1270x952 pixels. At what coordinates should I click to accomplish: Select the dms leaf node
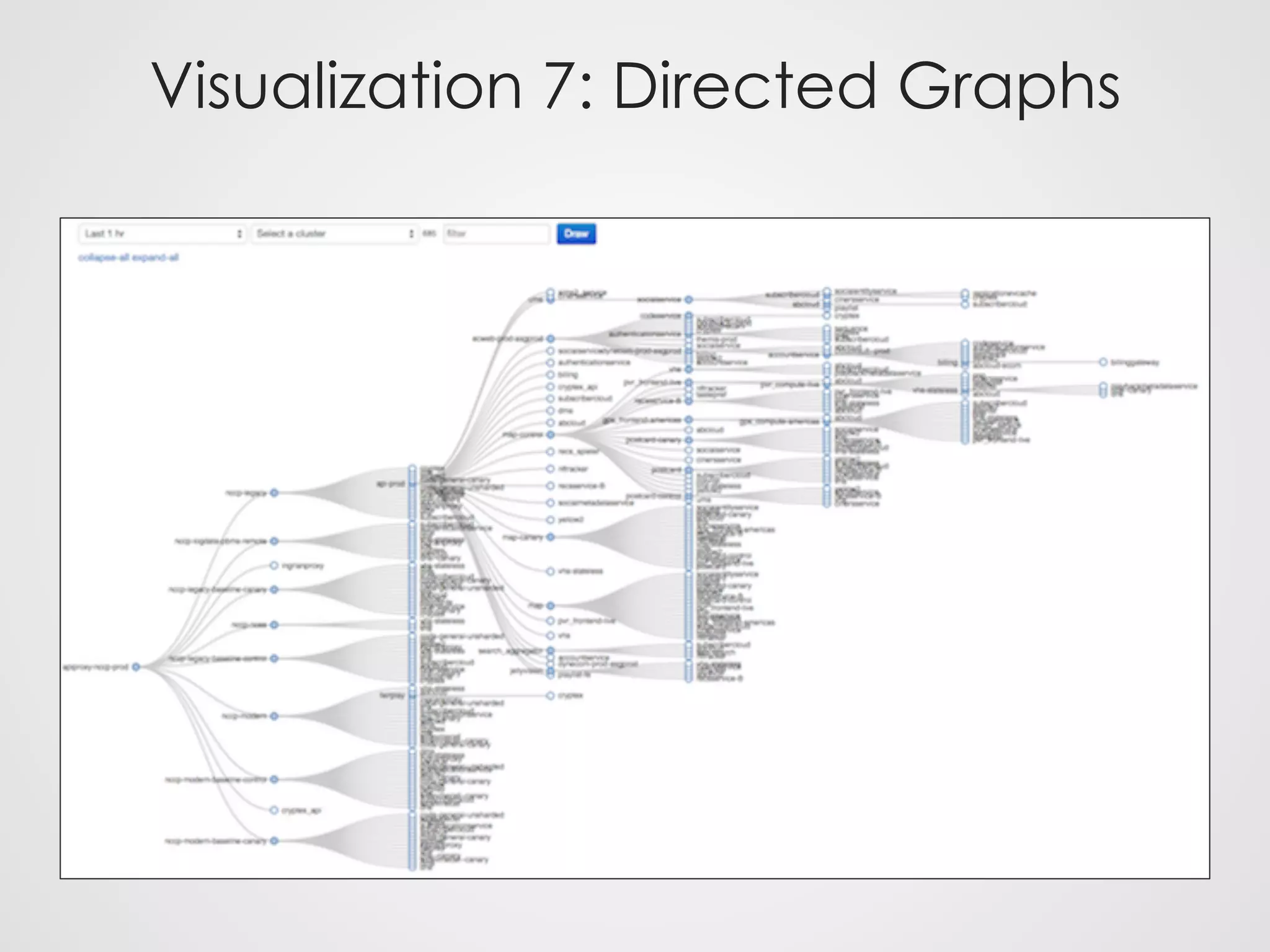pos(550,410)
